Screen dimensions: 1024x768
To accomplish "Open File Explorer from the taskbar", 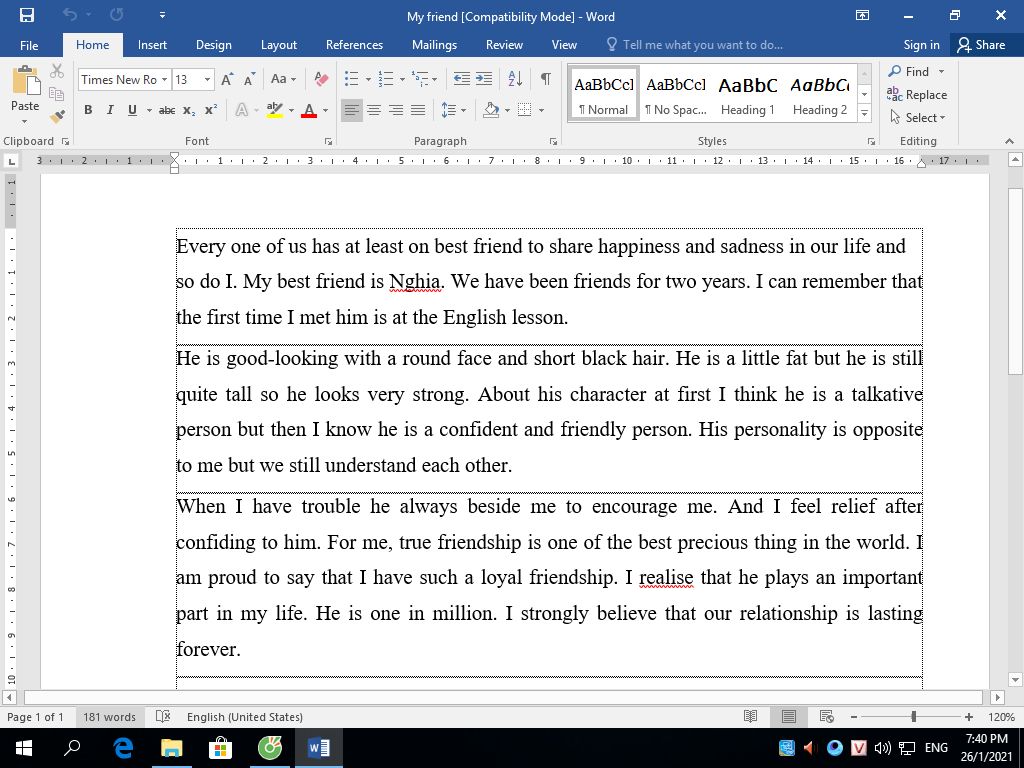I will (172, 748).
